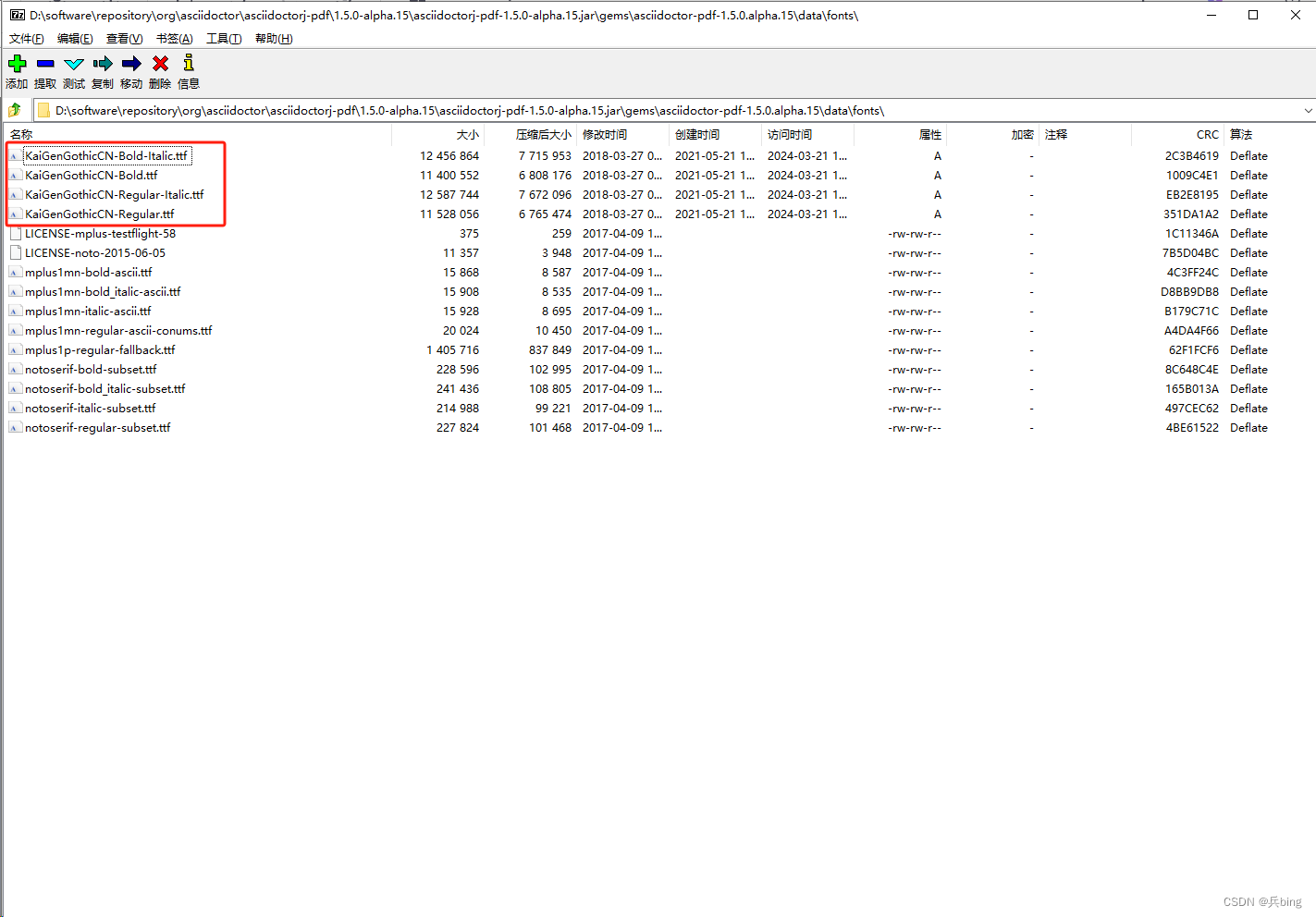The width and height of the screenshot is (1316, 917).
Task: Open the 书签(A) bookmarks menu
Action: coord(174,39)
